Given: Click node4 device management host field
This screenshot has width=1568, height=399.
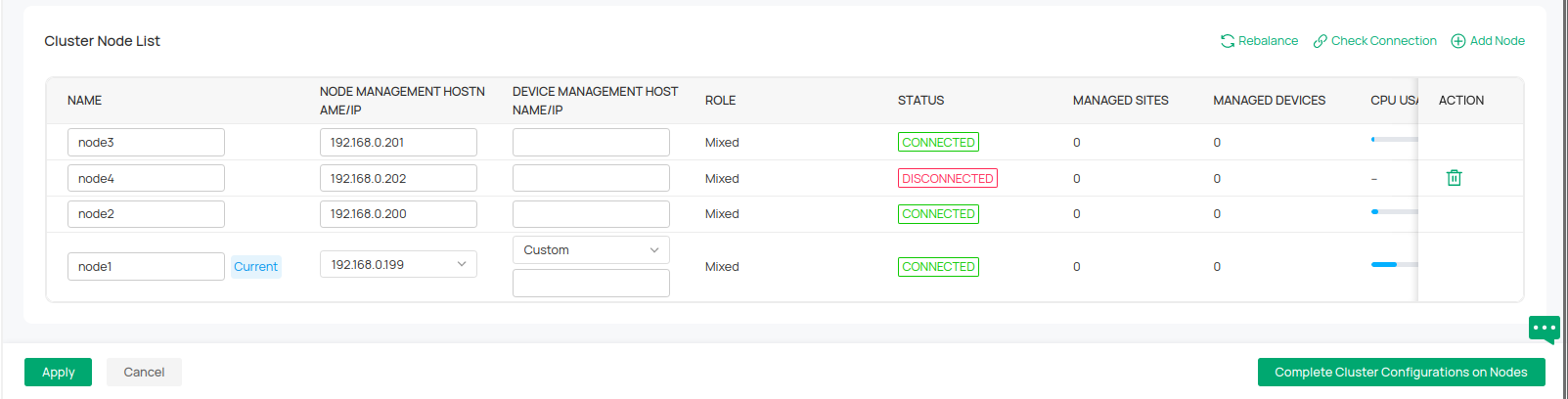Looking at the screenshot, I should pyautogui.click(x=591, y=179).
